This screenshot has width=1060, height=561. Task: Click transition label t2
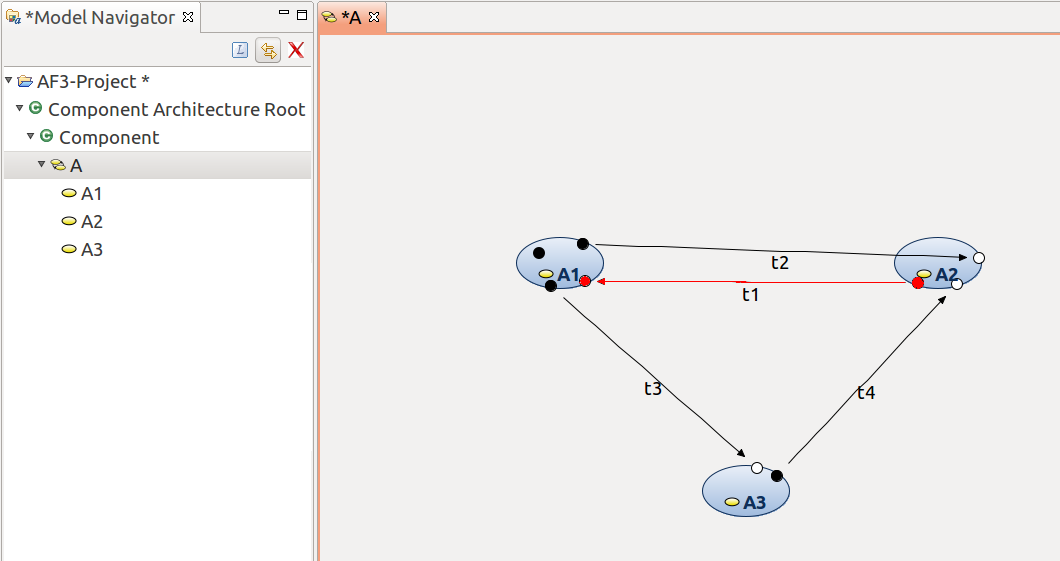point(780,262)
